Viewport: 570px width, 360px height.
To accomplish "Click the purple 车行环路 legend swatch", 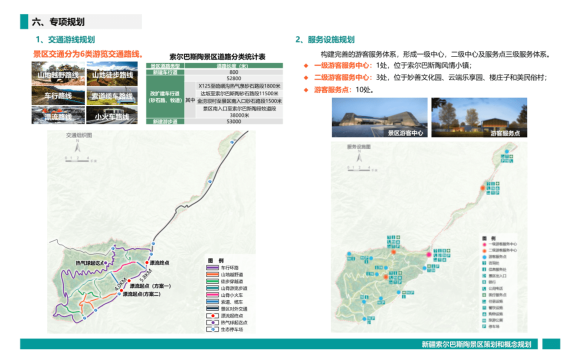I will click(212, 268).
